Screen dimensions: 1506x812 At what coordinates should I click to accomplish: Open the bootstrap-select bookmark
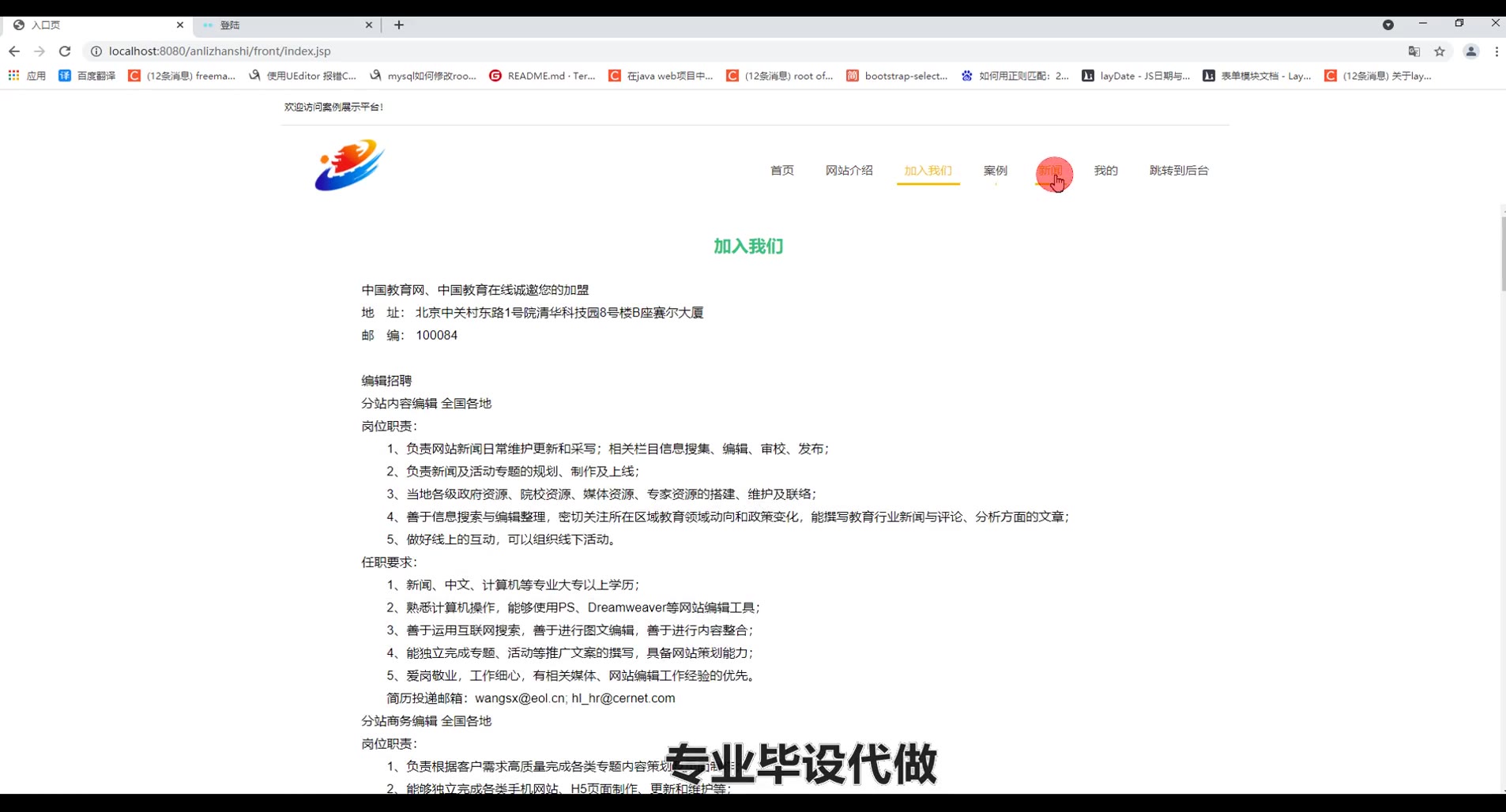897,76
